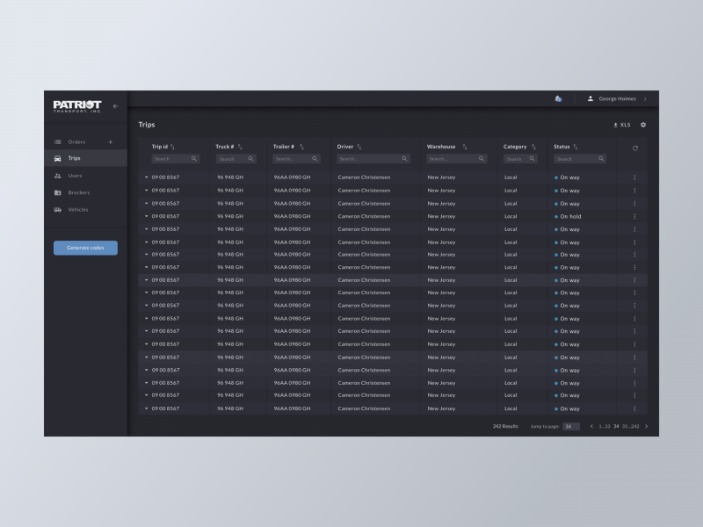Open the Brockers sidebar item
Viewport: 703px width, 527px height.
tap(78, 193)
